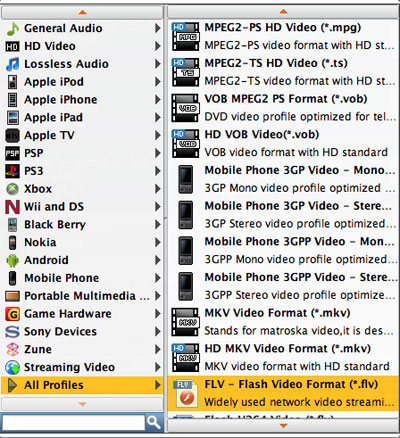Expand the Zune submenu arrow

tap(158, 349)
